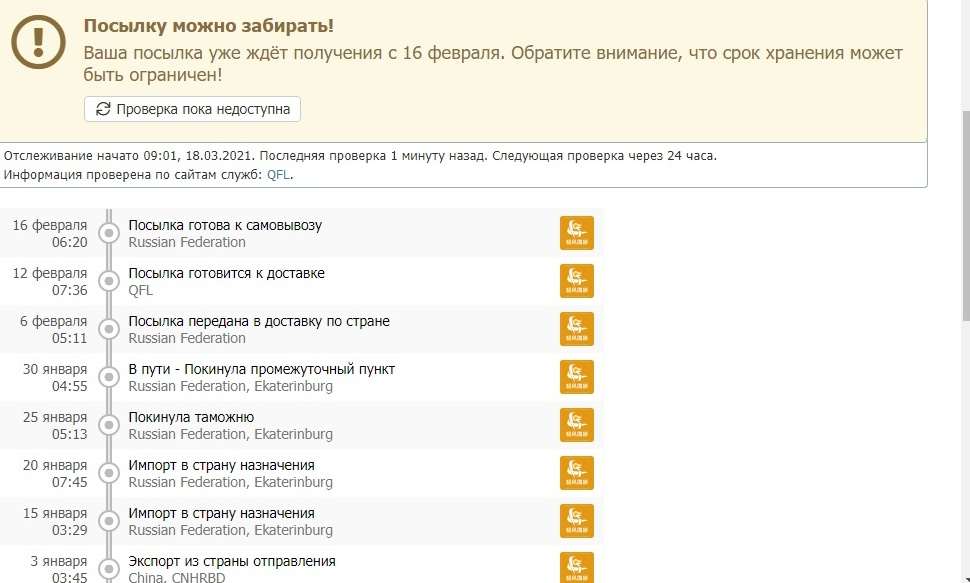
Task: Click the carrier icon on 'В пути' row
Action: pos(577,377)
